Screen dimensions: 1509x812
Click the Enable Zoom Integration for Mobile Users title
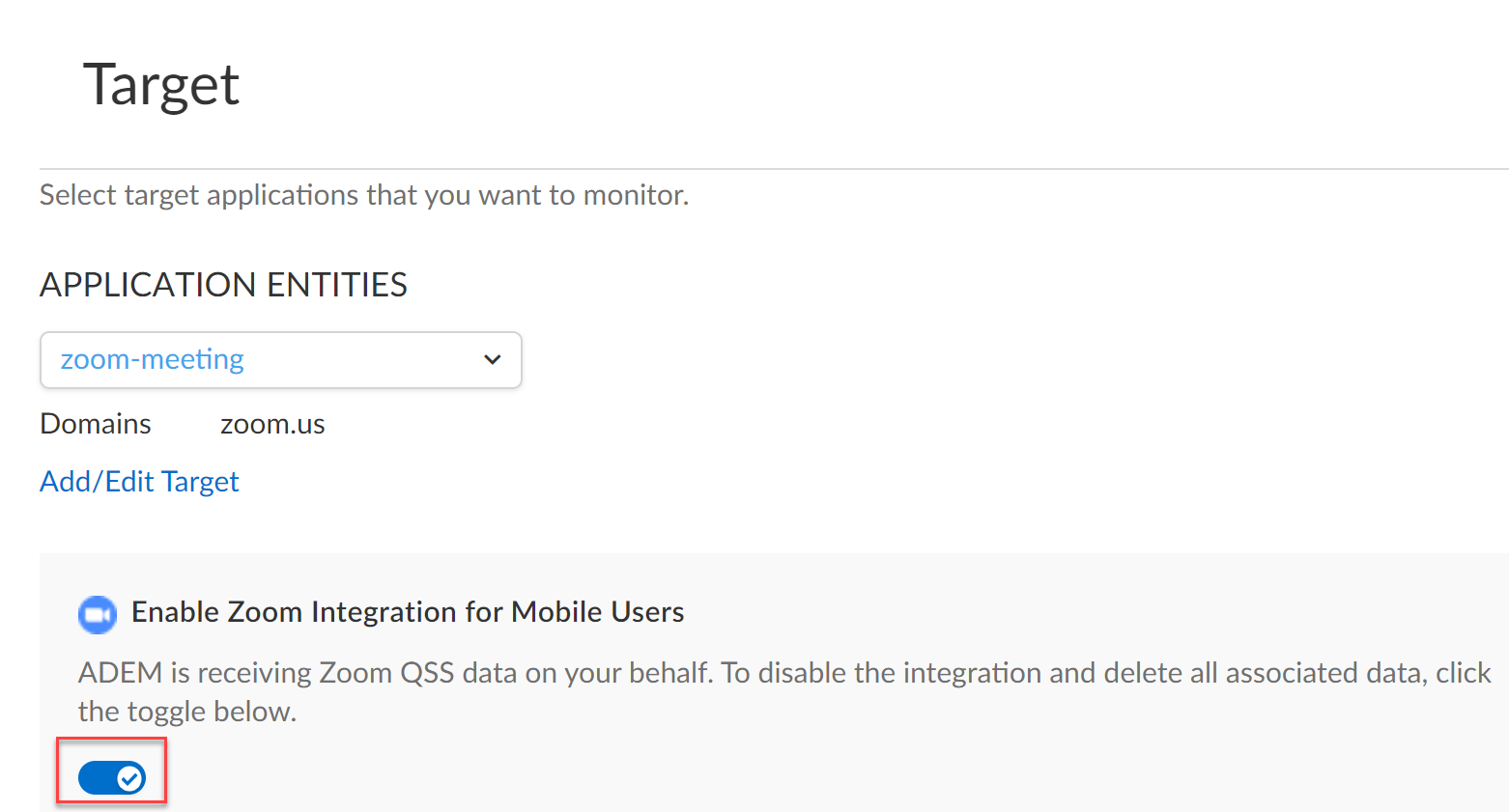[408, 612]
